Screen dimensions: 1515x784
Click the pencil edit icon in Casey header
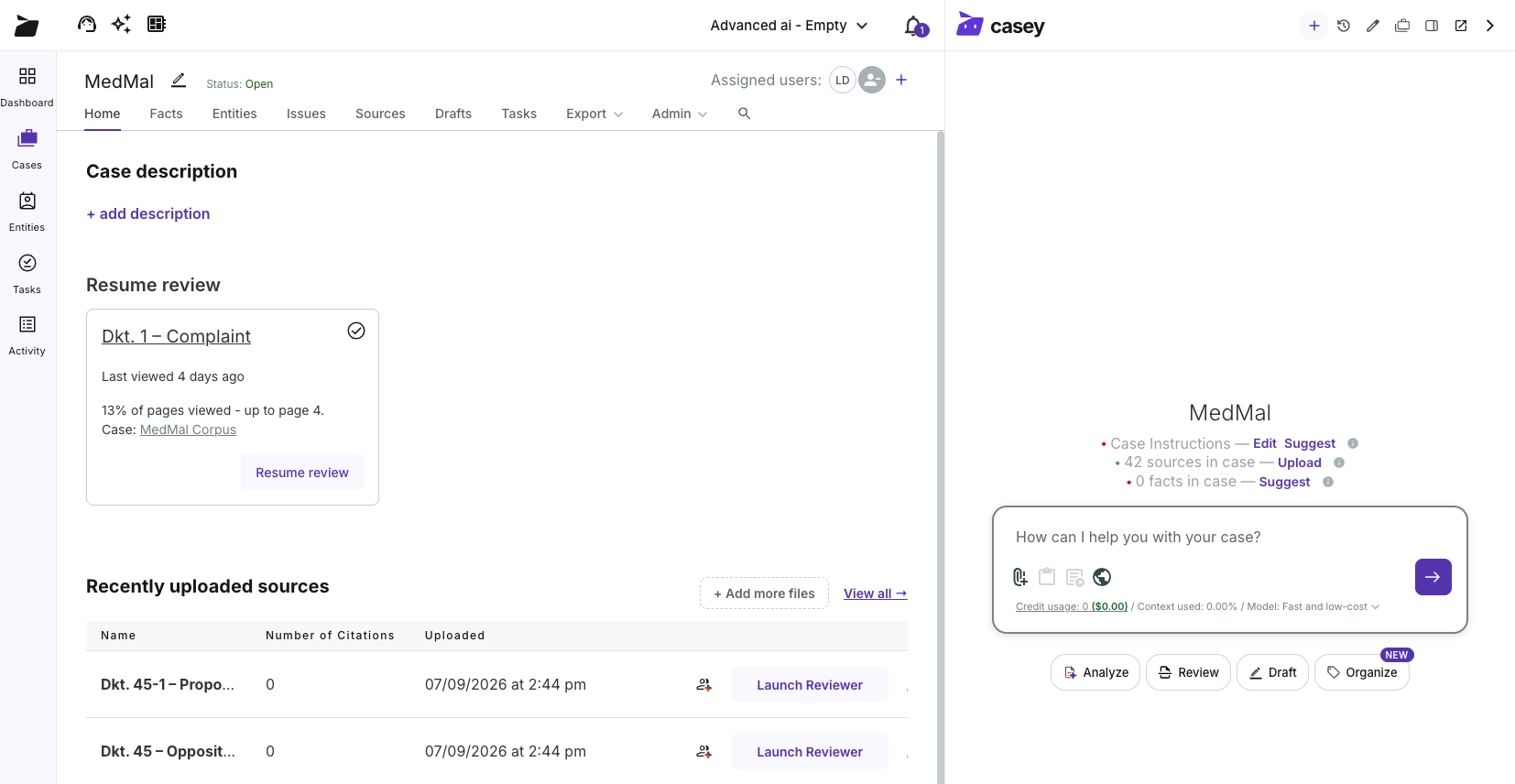tap(1373, 26)
